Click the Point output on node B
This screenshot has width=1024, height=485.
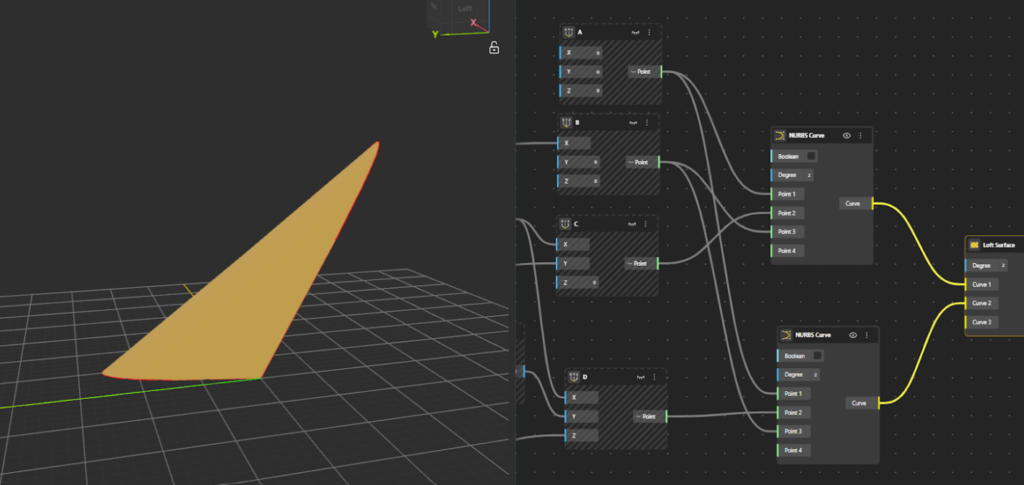click(641, 162)
